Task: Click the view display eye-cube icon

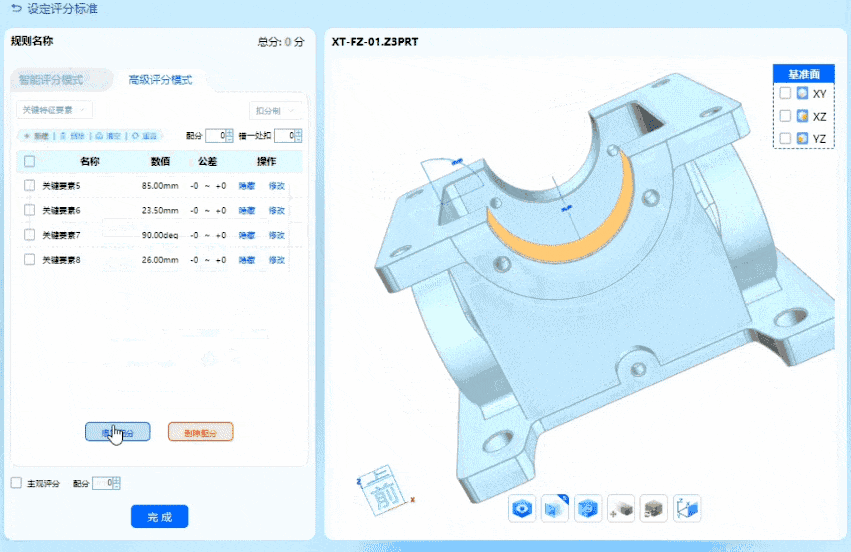Action: [522, 509]
